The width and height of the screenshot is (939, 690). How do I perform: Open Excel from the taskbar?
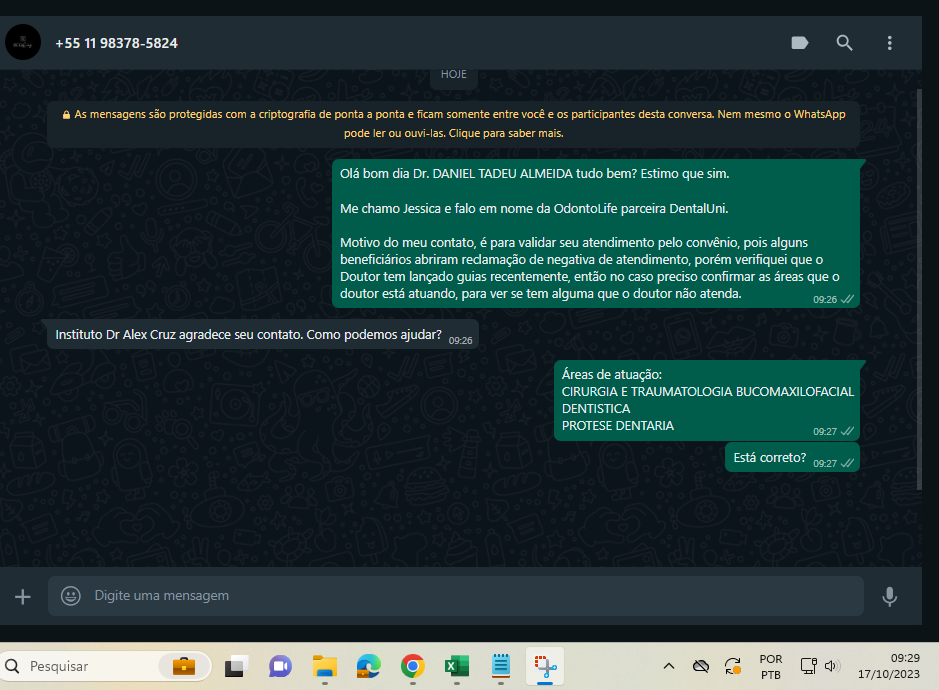(457, 666)
